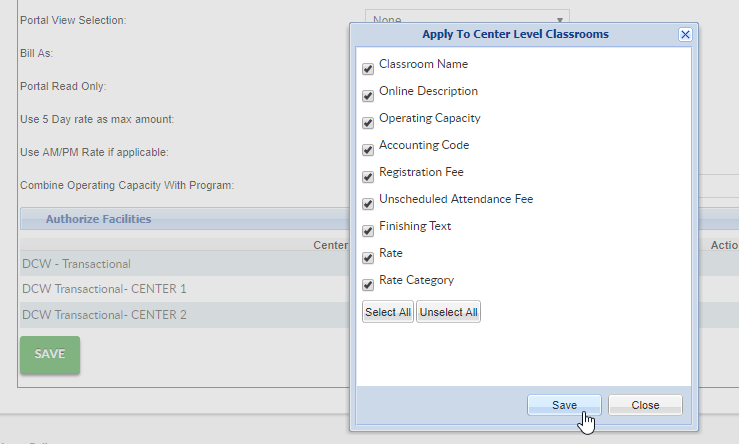
Task: Click the Close button in the dialog
Action: point(645,405)
